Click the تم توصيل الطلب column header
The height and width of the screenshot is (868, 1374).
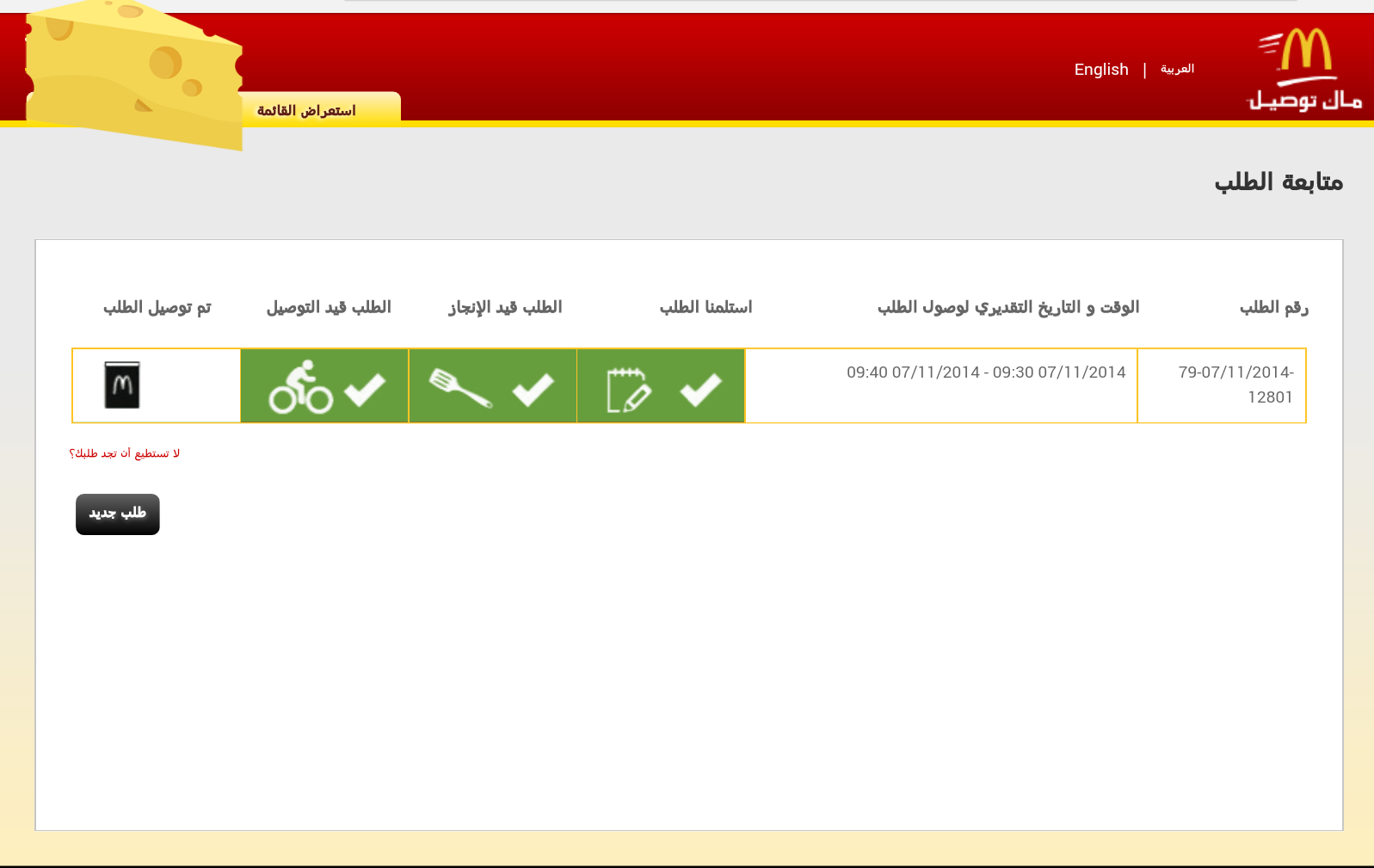point(157,307)
